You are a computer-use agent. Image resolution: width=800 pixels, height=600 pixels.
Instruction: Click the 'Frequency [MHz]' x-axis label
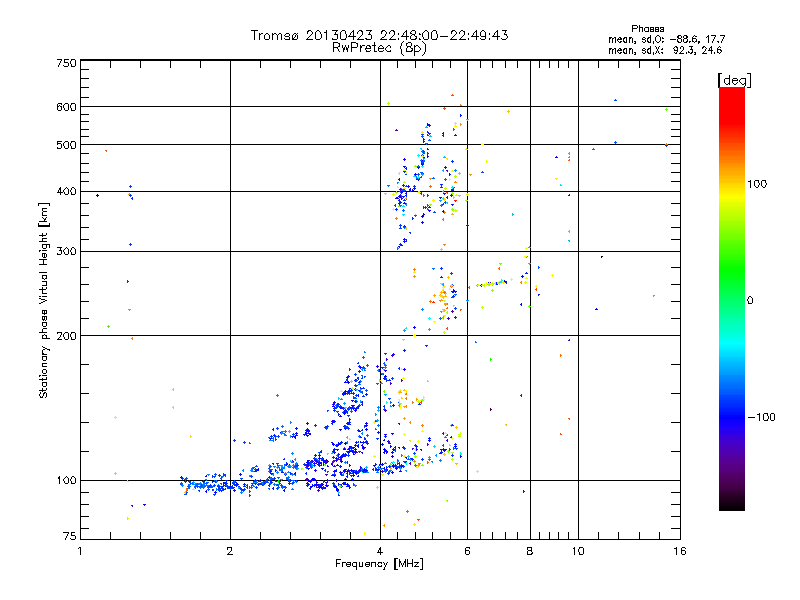point(379,564)
